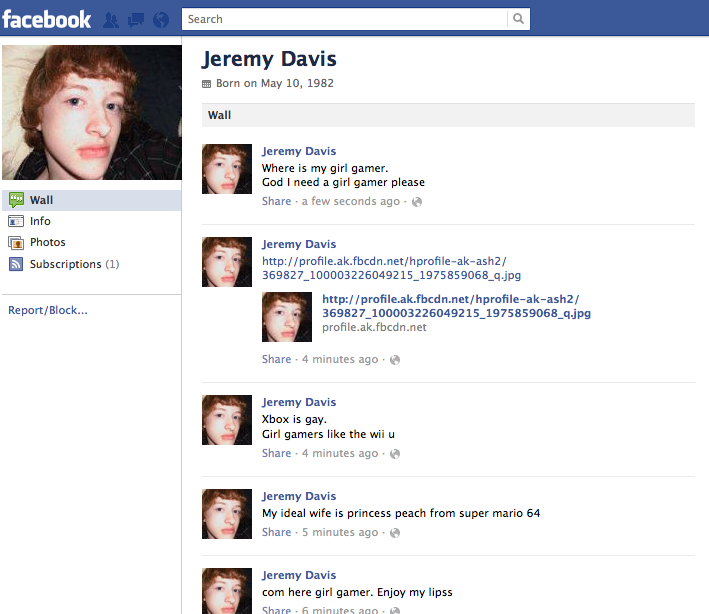
Task: Click privacy globe on 'Xbox is gay' post
Action: pos(395,453)
